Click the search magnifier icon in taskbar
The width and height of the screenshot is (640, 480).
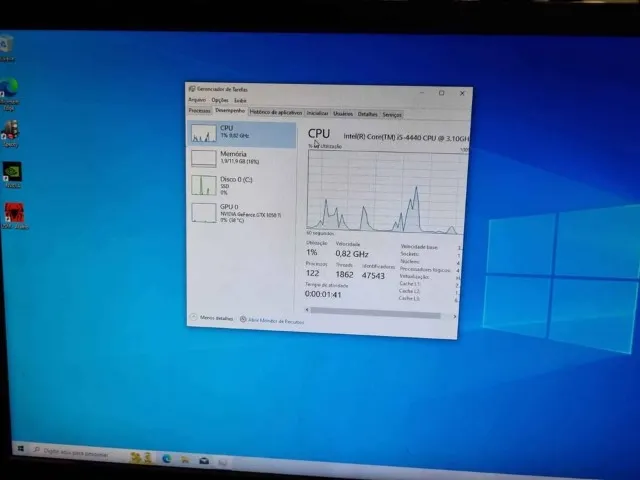(37, 450)
